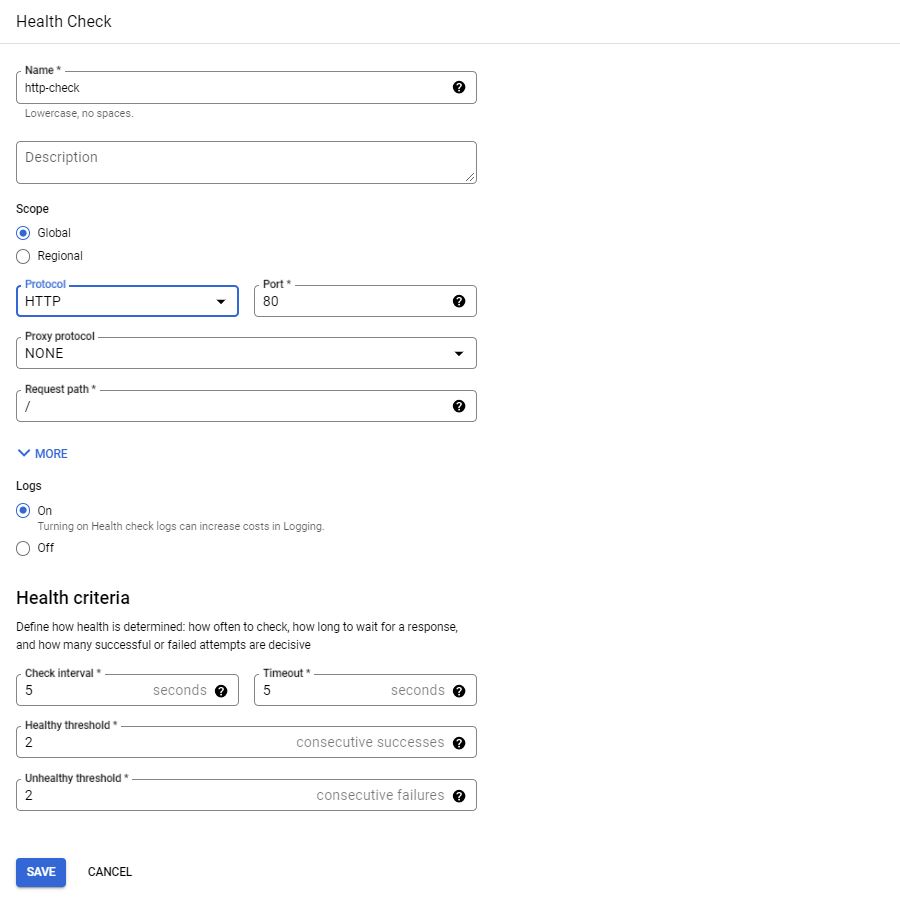Cancel the health check form
The width and height of the screenshot is (900, 898).
coord(110,872)
